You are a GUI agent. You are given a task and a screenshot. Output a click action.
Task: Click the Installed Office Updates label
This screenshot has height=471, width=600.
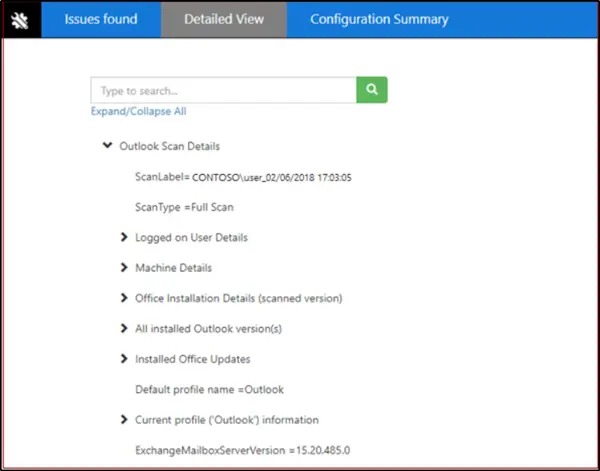pyautogui.click(x=193, y=359)
